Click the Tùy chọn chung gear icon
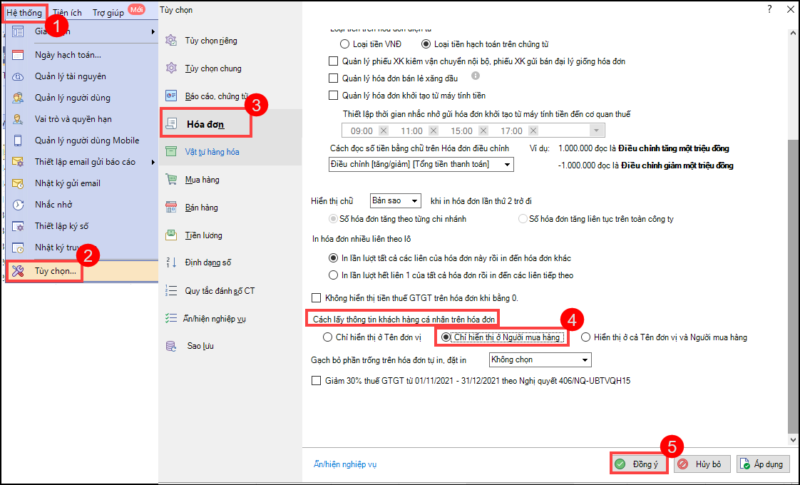 171,68
